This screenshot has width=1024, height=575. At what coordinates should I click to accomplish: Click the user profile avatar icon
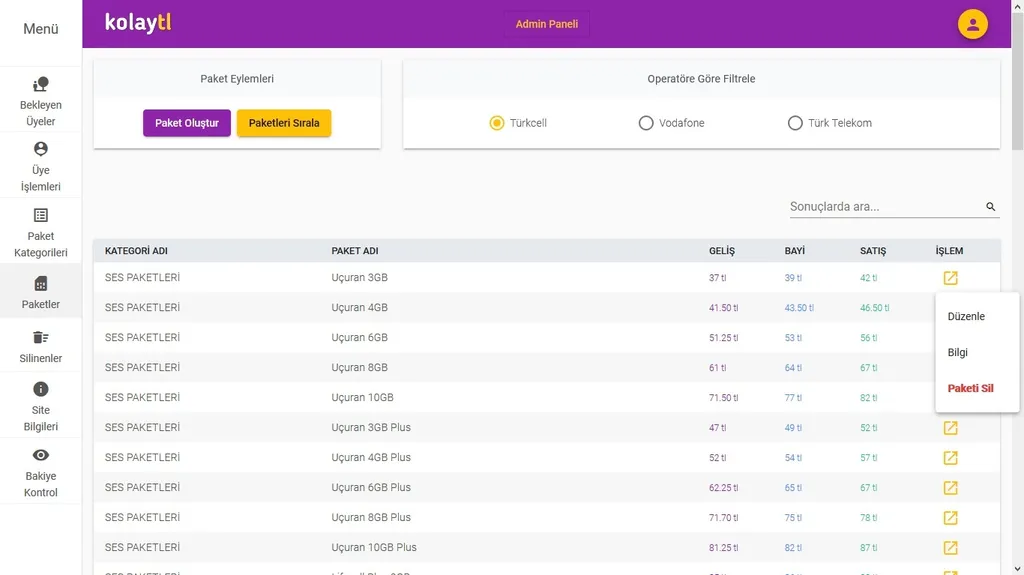click(972, 24)
